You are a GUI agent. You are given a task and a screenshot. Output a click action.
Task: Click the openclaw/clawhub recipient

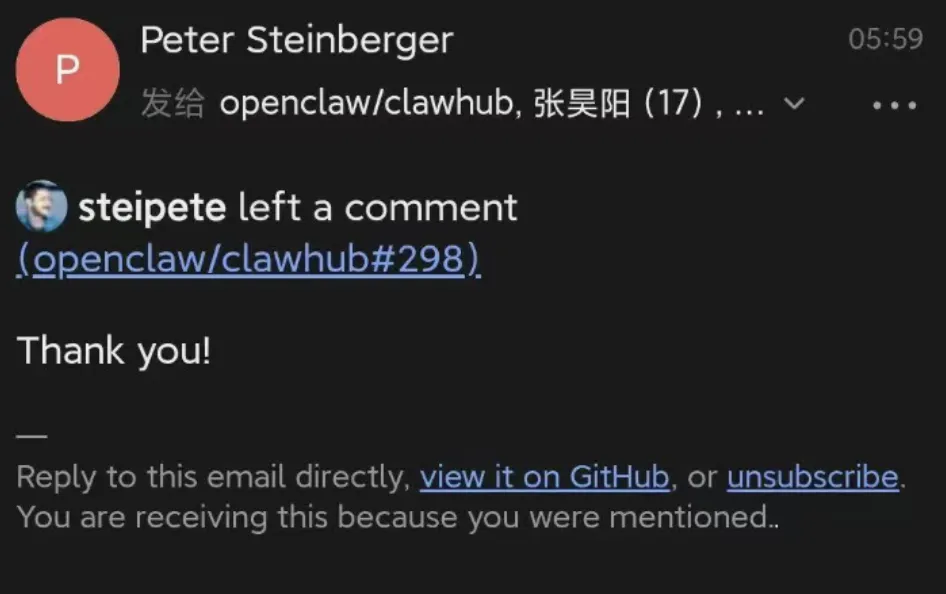coord(366,104)
